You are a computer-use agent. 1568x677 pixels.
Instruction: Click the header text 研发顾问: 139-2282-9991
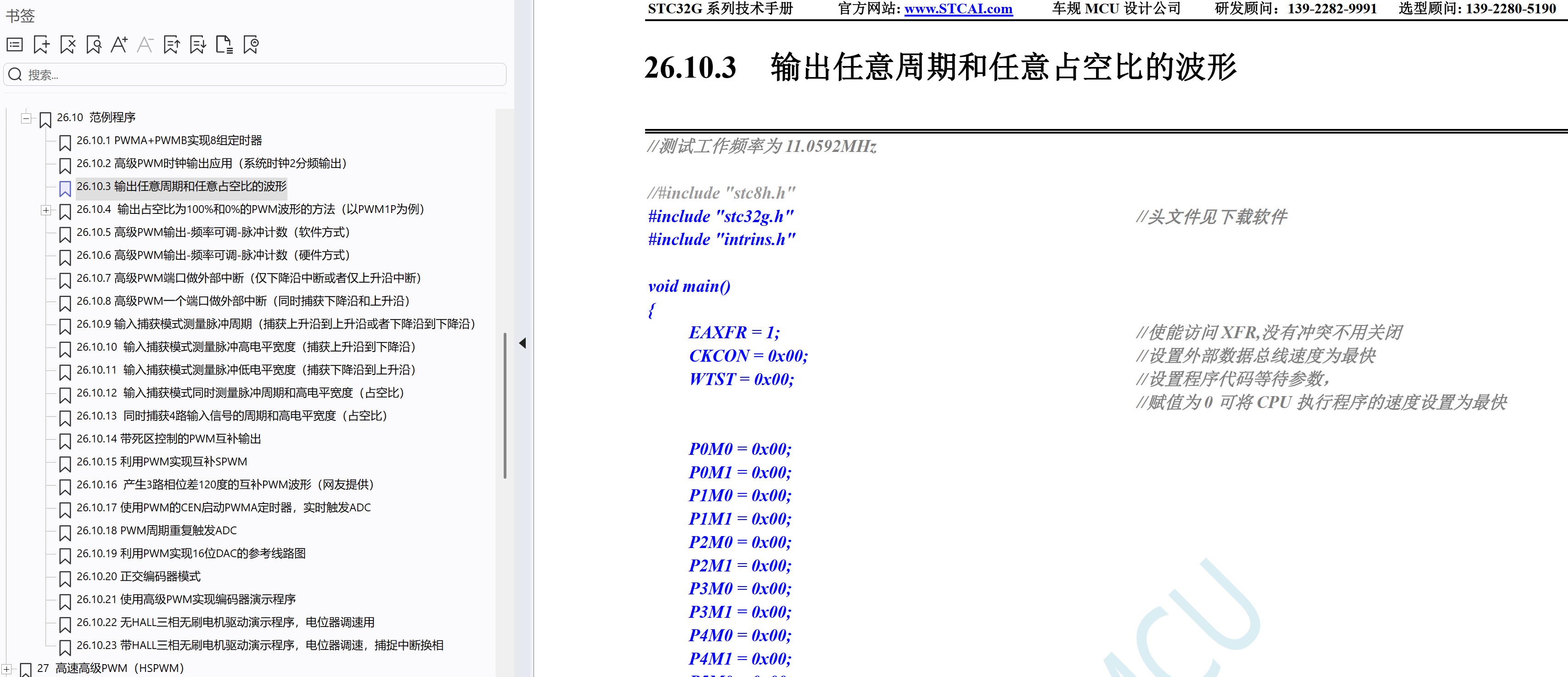tap(1295, 9)
